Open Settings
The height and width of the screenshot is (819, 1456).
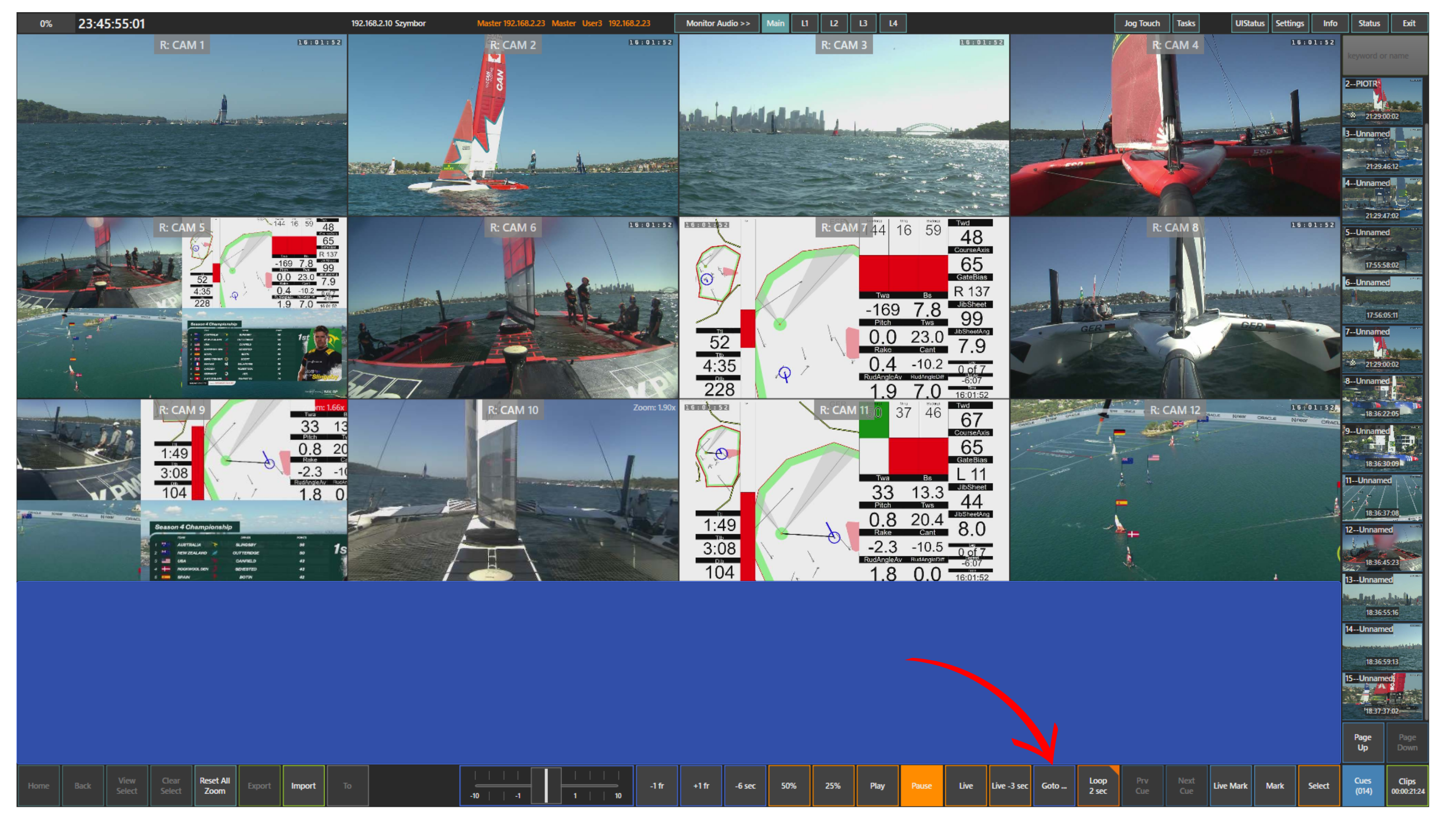coord(1289,23)
